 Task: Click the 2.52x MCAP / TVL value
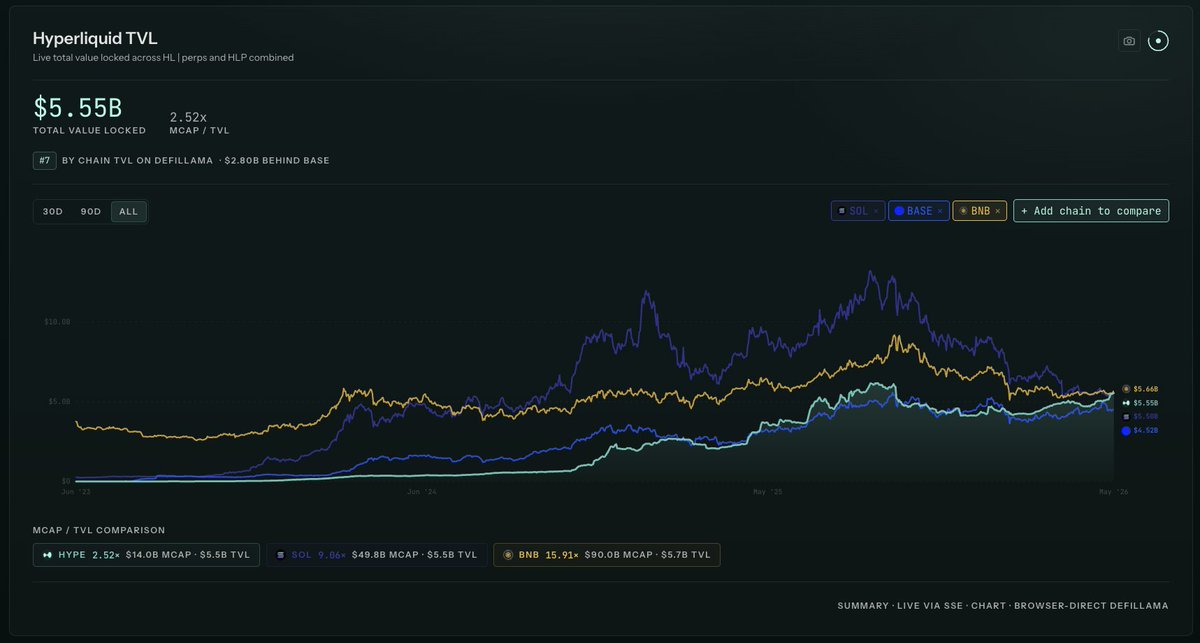pyautogui.click(x=189, y=117)
